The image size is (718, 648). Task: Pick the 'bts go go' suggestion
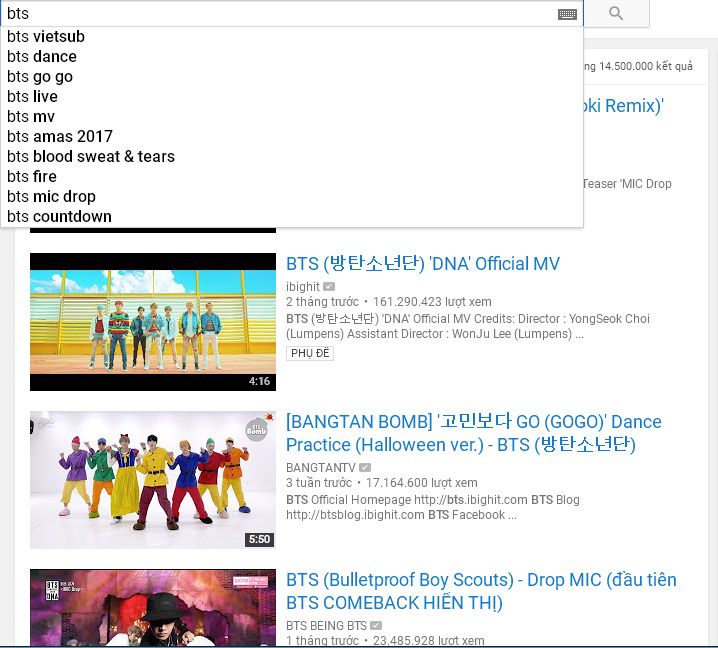(40, 77)
